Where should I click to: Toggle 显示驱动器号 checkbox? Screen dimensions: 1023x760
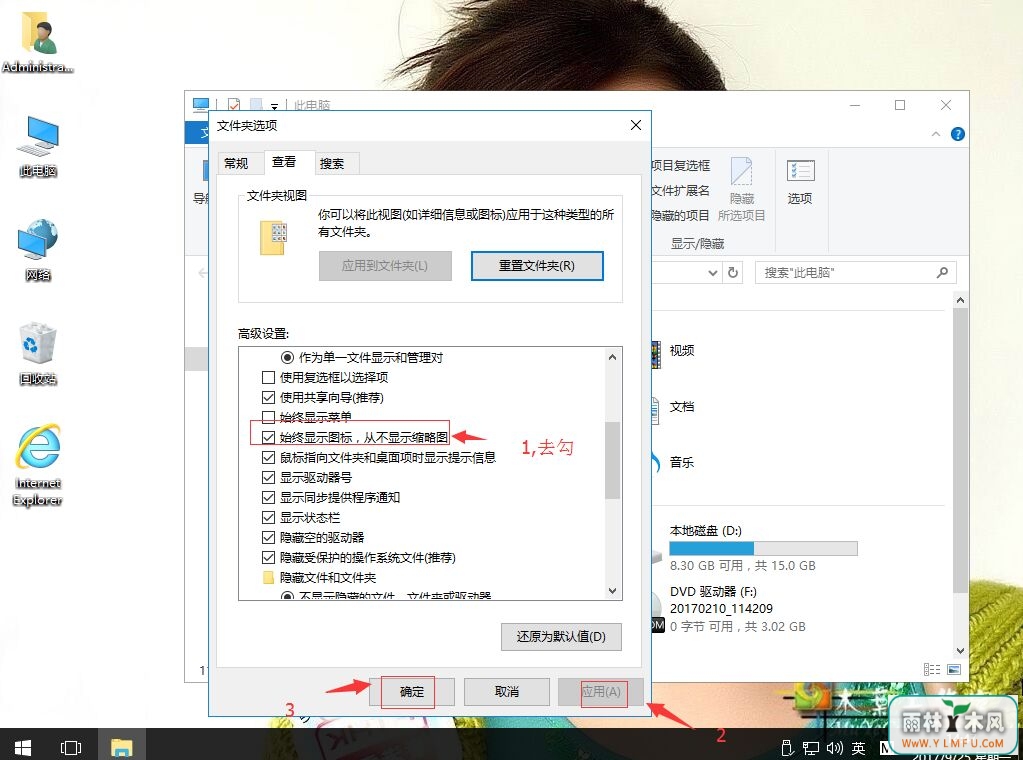pos(268,478)
